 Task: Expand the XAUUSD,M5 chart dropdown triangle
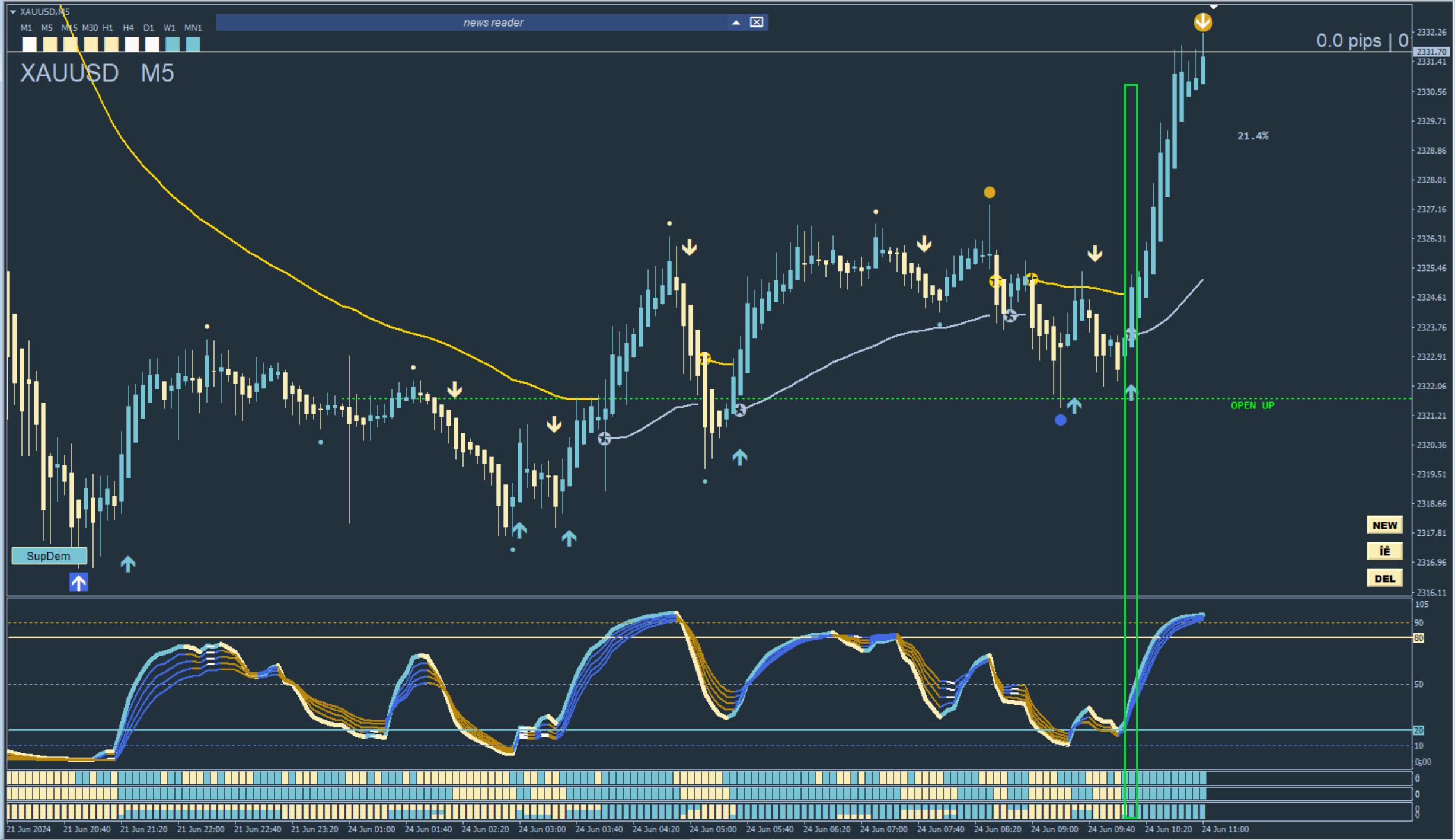click(x=12, y=12)
